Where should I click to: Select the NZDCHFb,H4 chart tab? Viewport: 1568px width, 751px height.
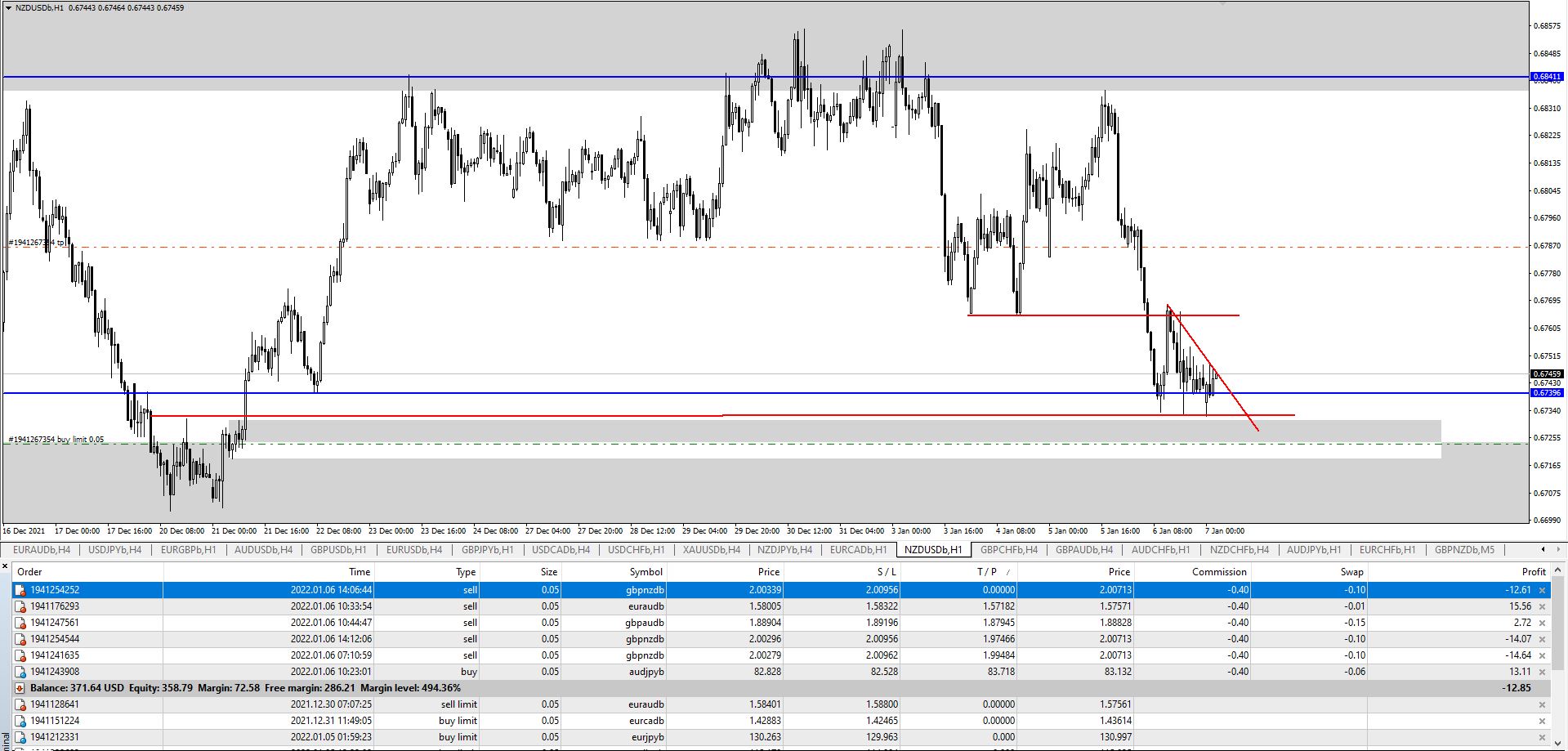(1240, 550)
